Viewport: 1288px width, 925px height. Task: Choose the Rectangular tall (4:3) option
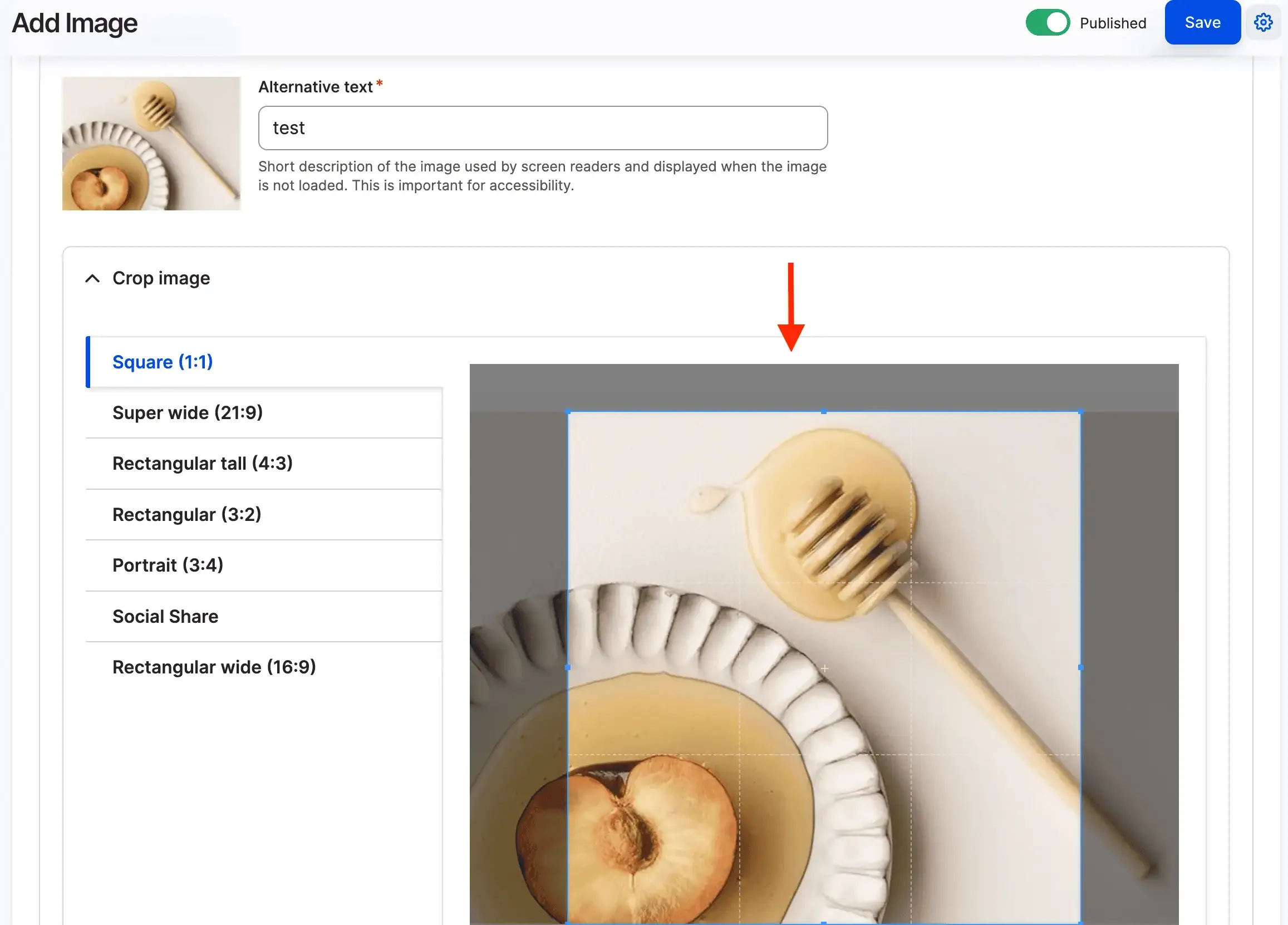click(203, 464)
